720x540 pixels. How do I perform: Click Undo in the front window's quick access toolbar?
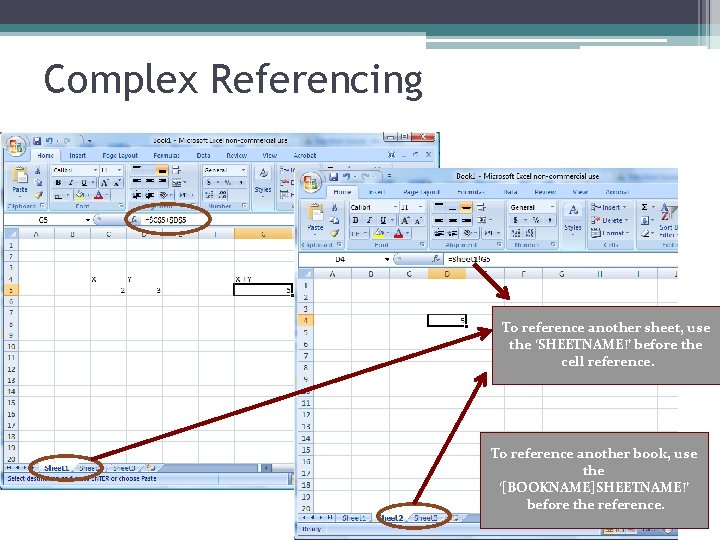(x=347, y=176)
